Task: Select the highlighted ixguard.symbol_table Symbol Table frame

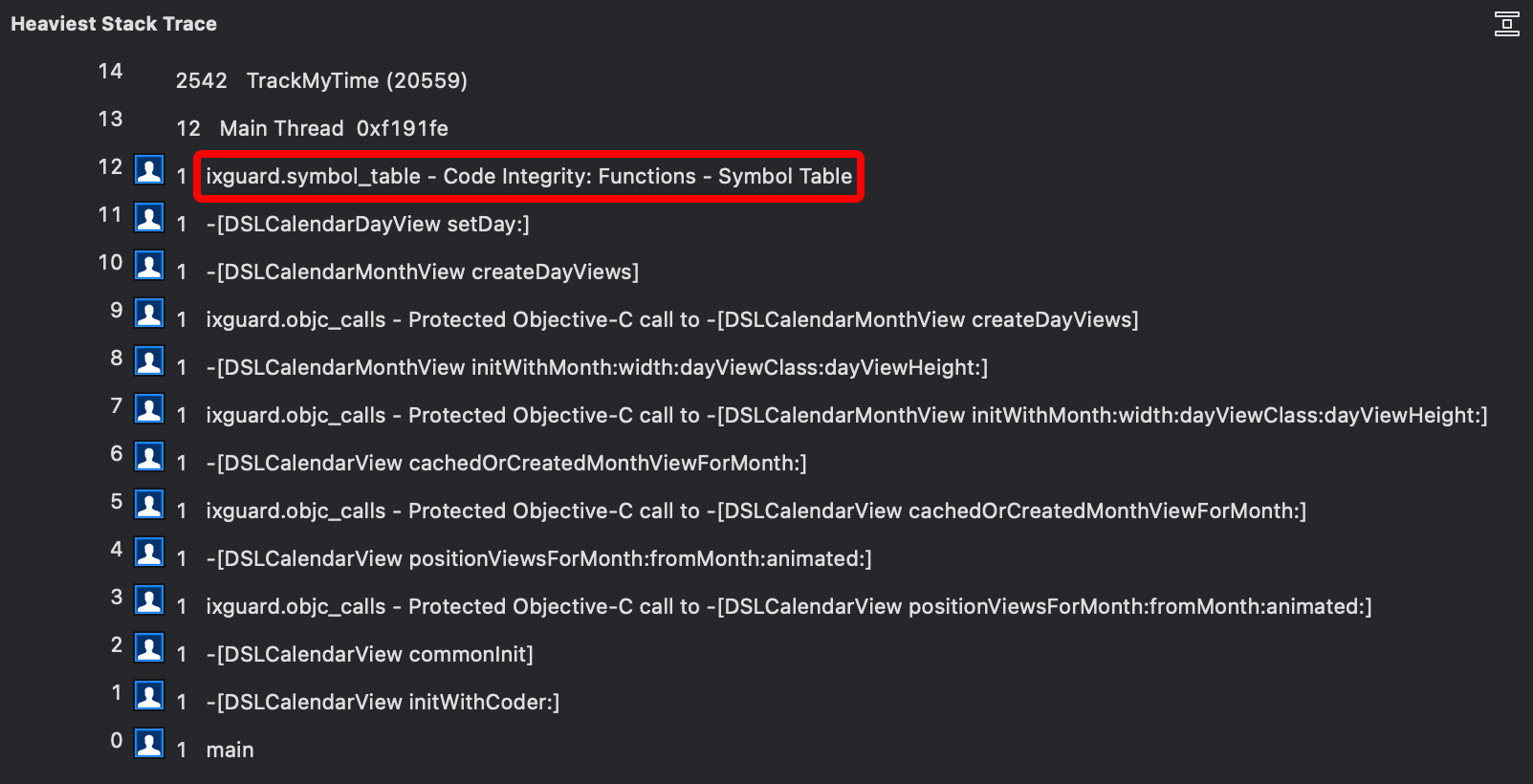Action: tap(528, 176)
